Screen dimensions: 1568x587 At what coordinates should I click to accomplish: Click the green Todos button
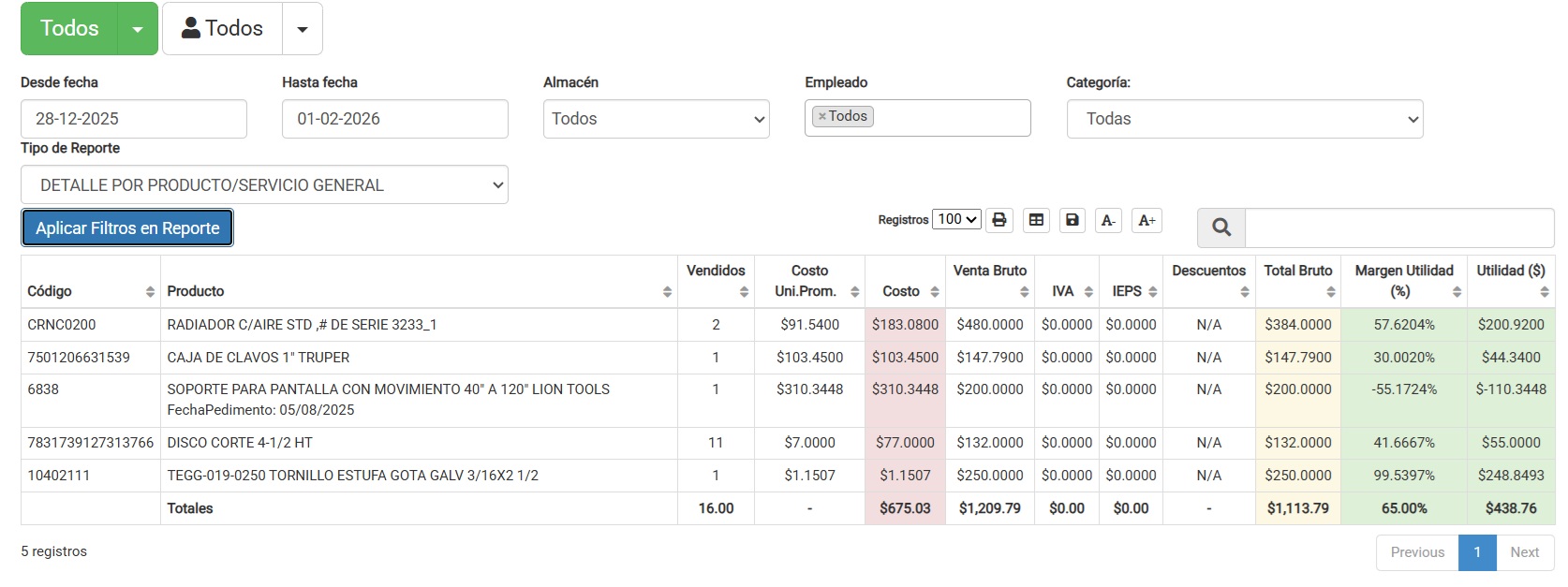click(x=69, y=29)
